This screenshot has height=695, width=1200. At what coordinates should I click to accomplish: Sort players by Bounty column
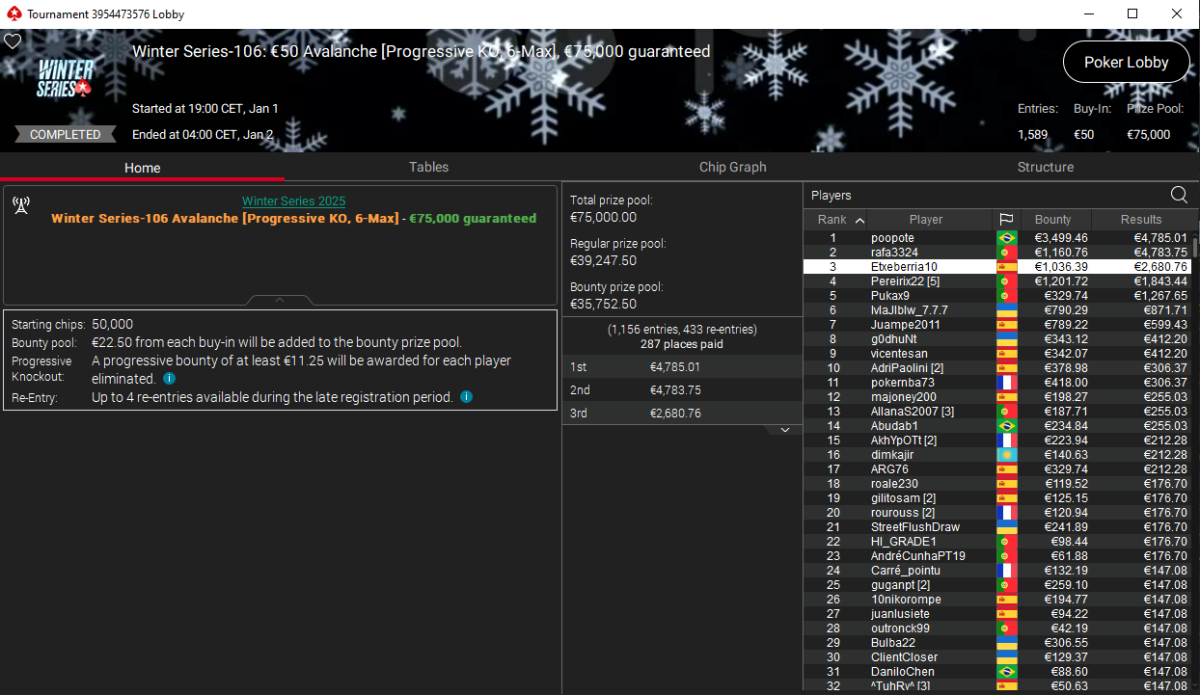(x=1052, y=220)
